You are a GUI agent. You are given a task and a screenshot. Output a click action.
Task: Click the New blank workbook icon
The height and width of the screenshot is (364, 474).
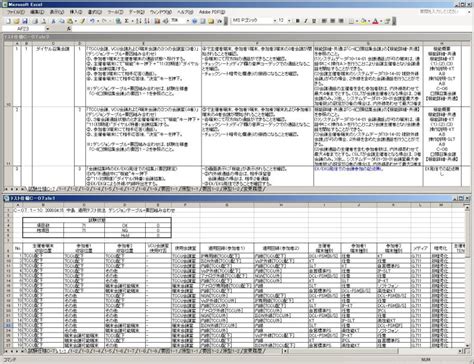click(x=9, y=21)
